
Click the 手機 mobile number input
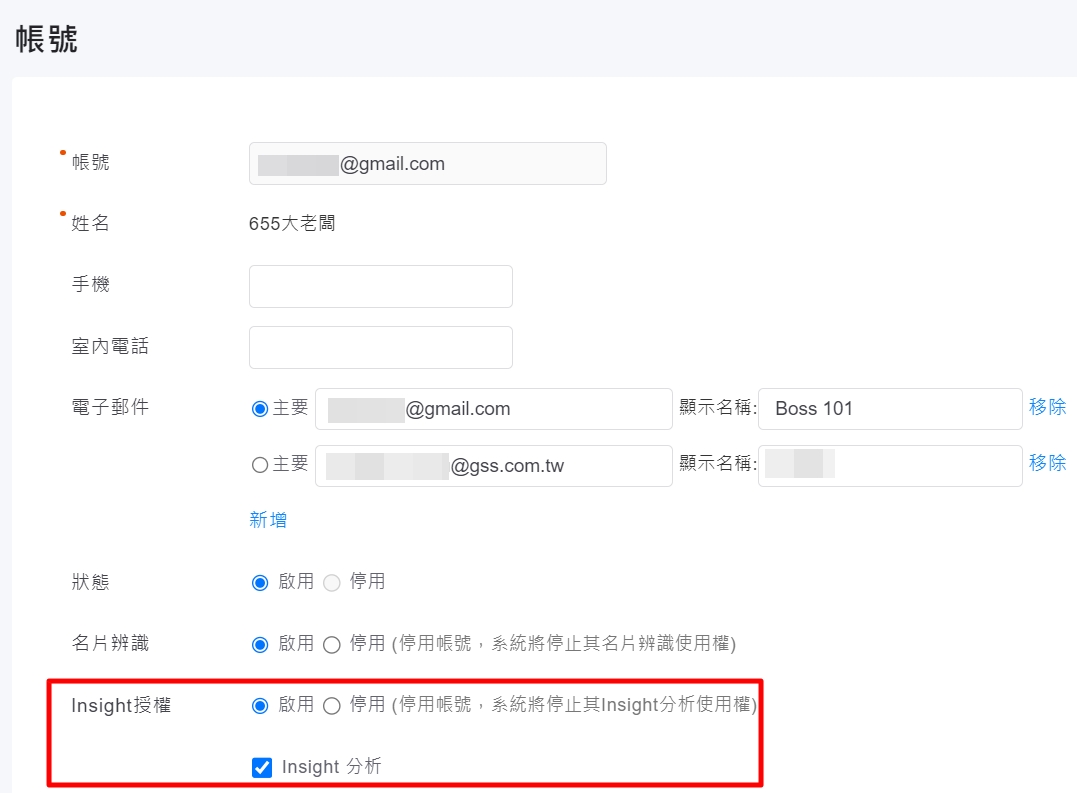click(380, 286)
